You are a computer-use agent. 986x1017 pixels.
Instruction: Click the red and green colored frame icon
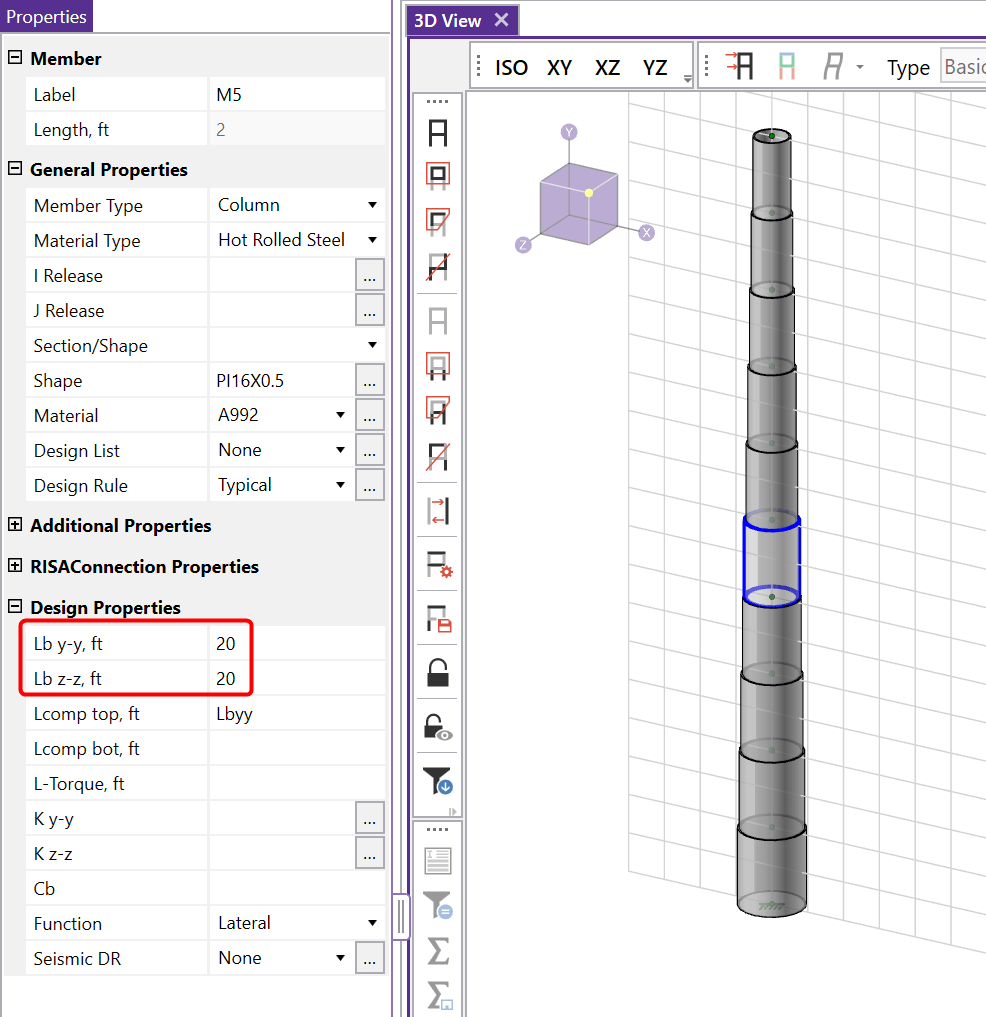(x=787, y=67)
